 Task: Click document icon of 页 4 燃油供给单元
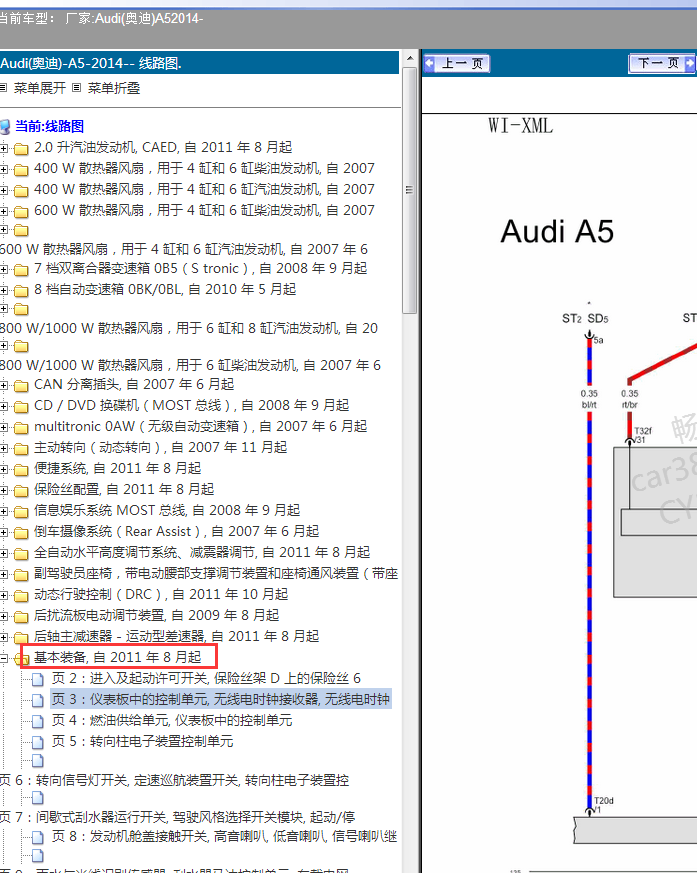[38, 722]
